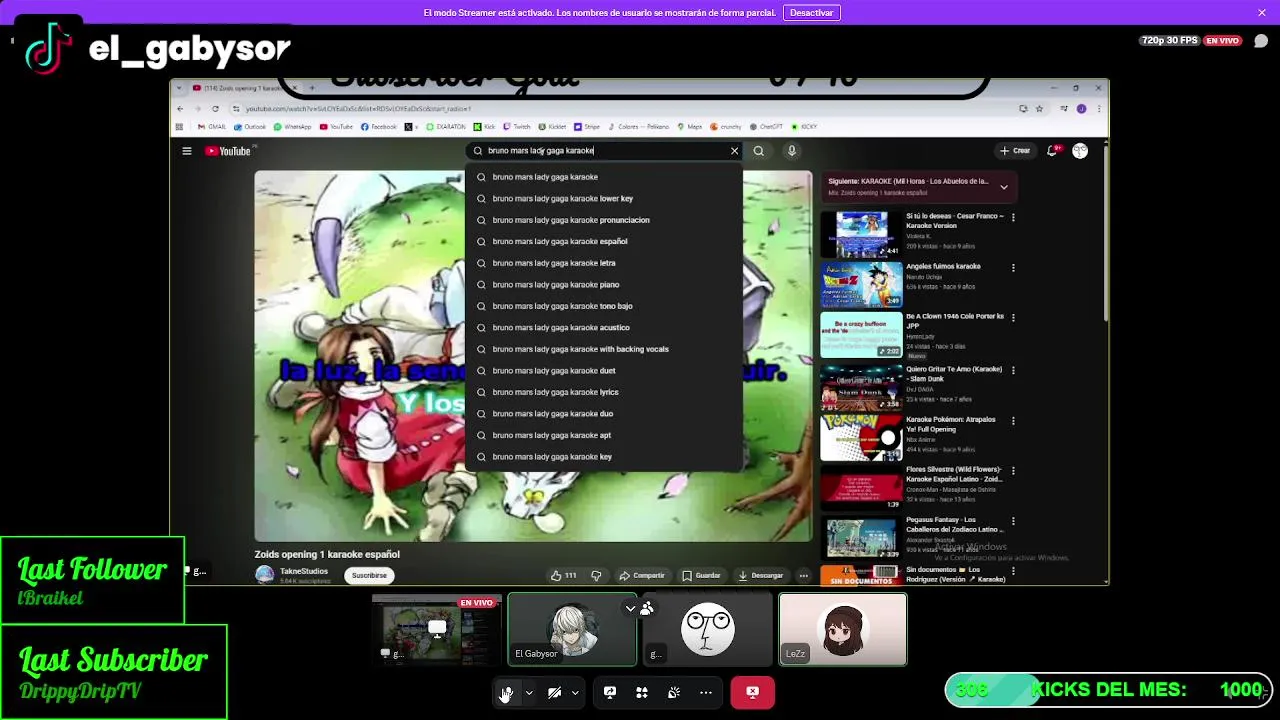Open more options for 'Quiero Gritar Te Amo'
Image resolution: width=1280 pixels, height=720 pixels.
[1013, 370]
